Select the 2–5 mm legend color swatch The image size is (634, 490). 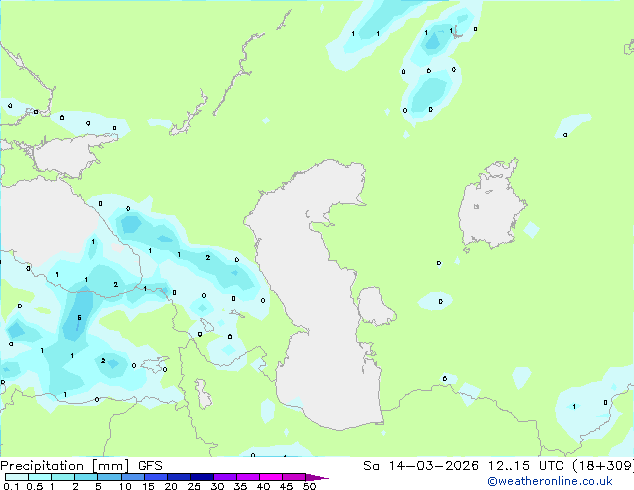point(86,477)
